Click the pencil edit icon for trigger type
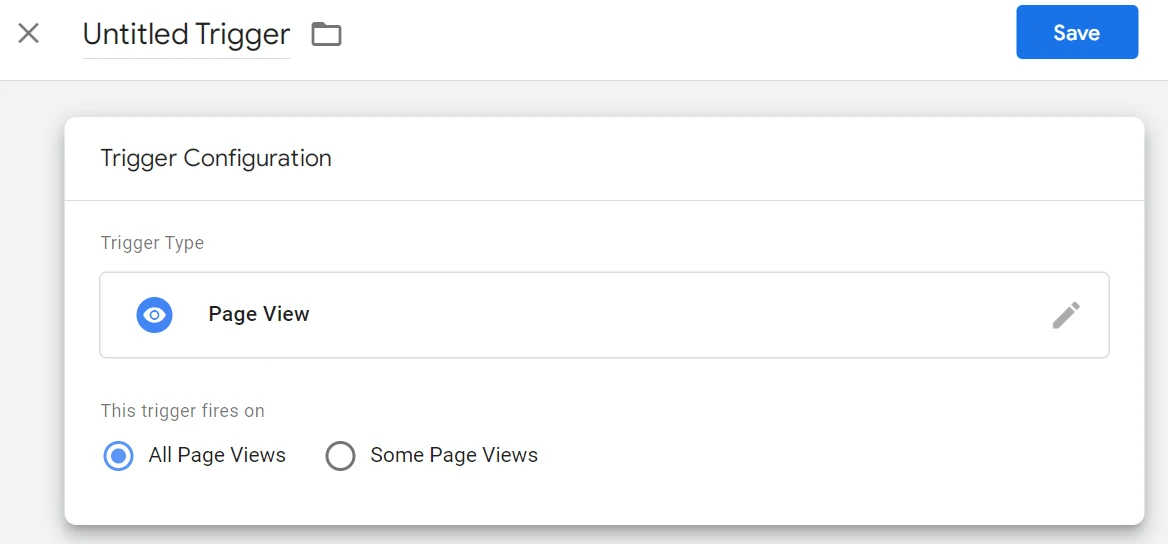This screenshot has height=544, width=1168. 1066,315
